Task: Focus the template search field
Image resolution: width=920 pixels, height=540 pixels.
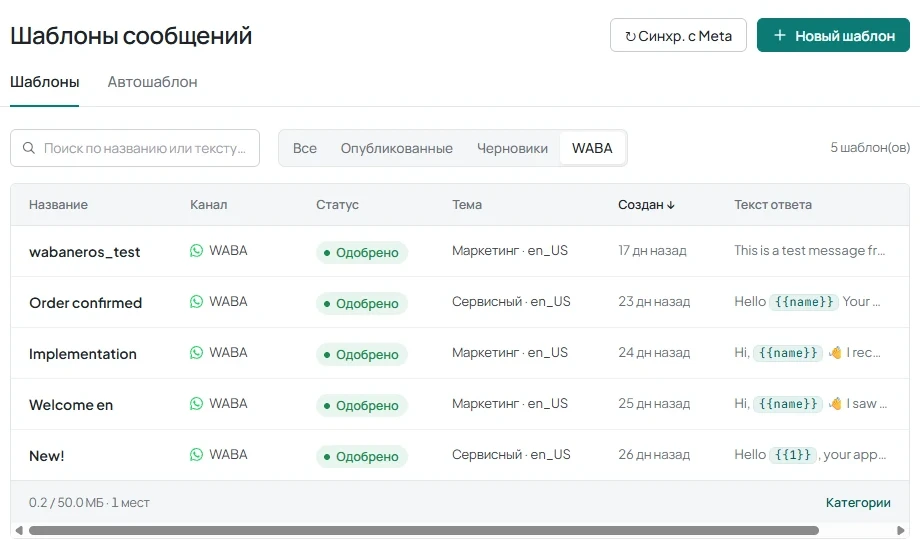Action: (135, 148)
